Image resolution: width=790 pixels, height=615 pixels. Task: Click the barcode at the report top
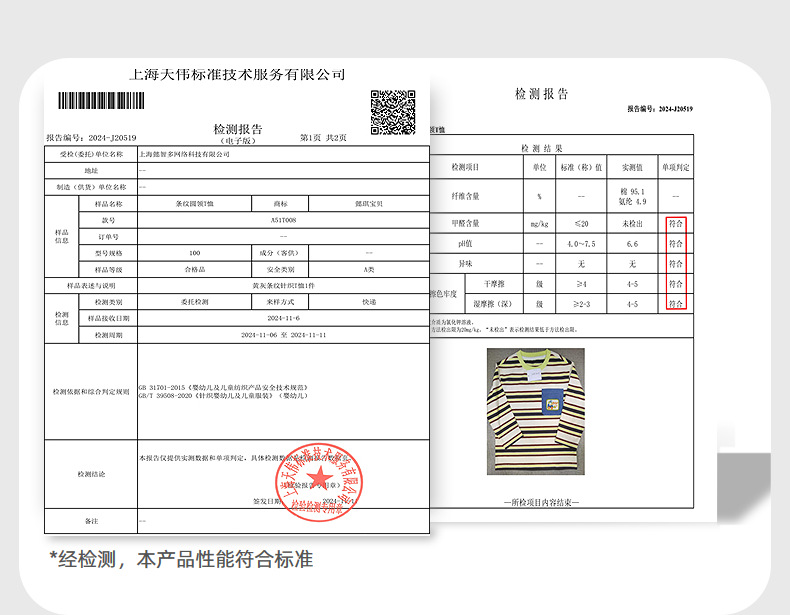tap(101, 100)
